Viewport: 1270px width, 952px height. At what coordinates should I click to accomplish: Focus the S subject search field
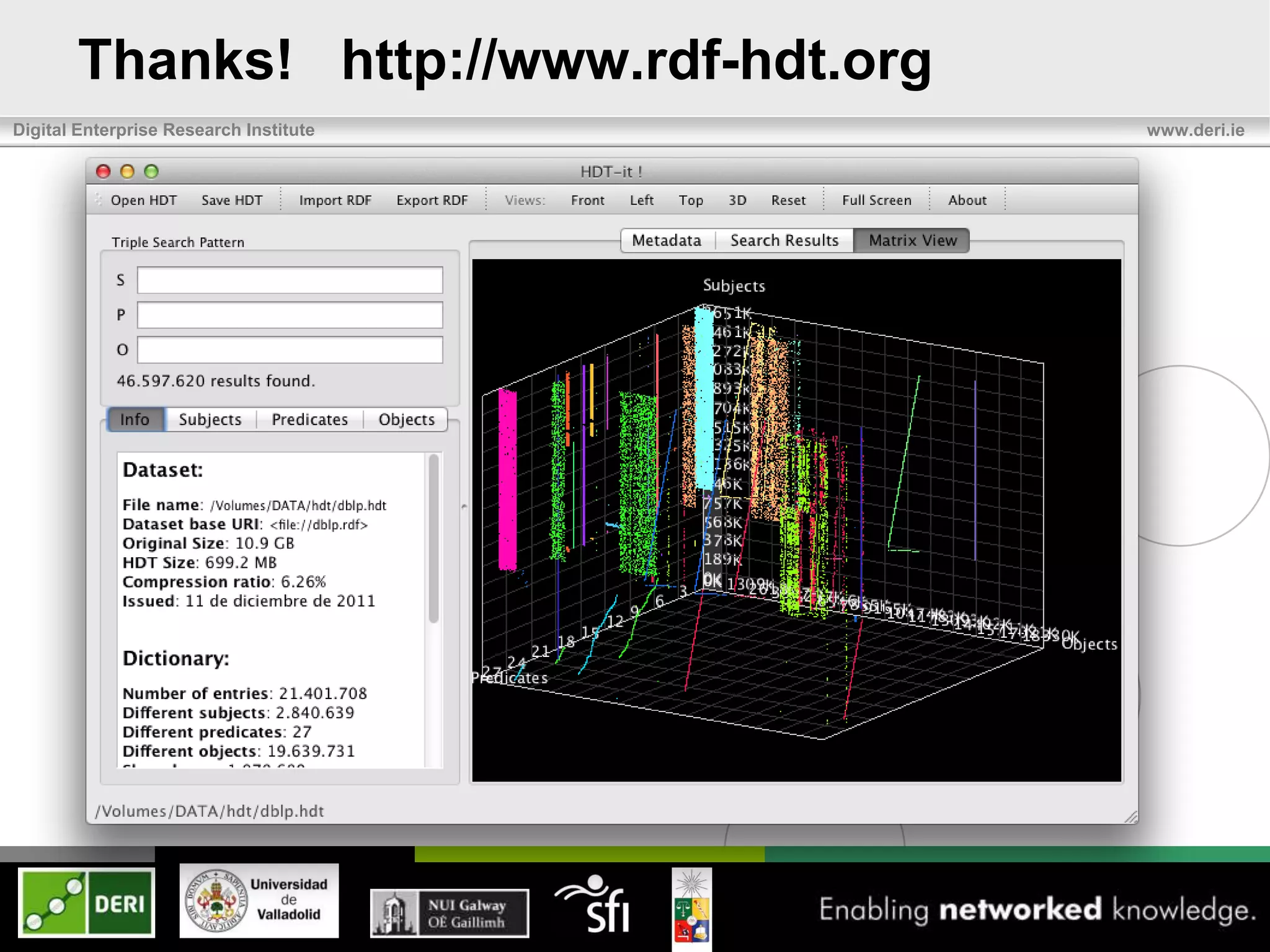[x=290, y=280]
